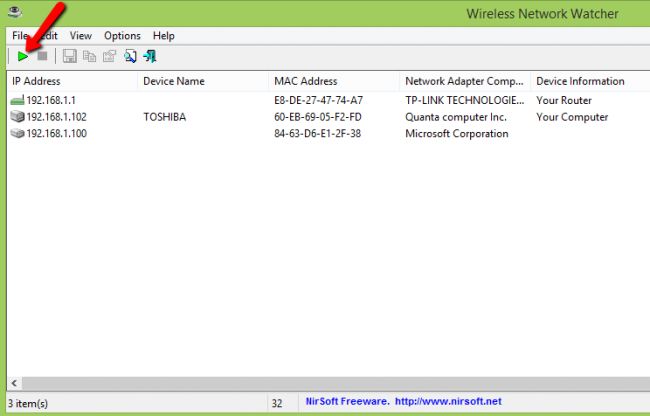
Task: Click the 3 item(s) status bar text
Action: (x=28, y=403)
